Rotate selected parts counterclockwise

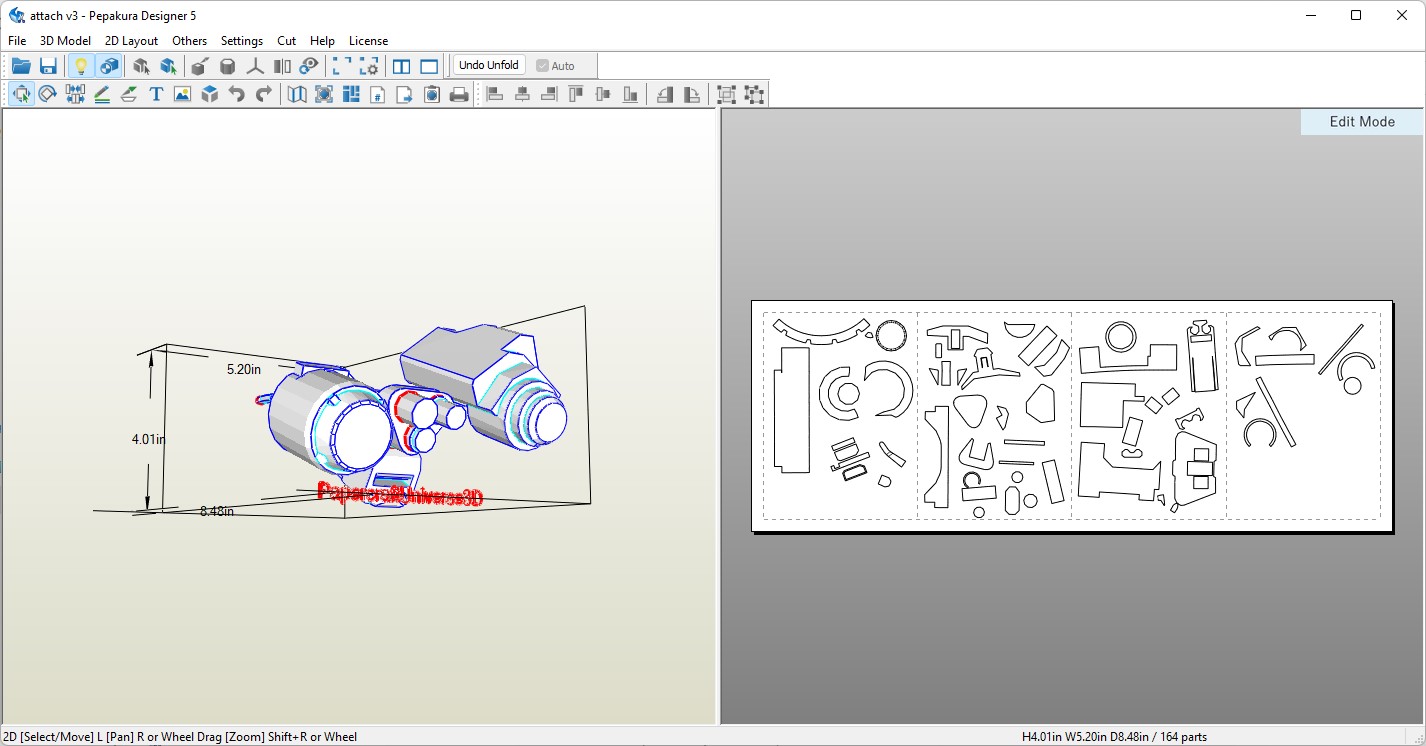coord(665,94)
